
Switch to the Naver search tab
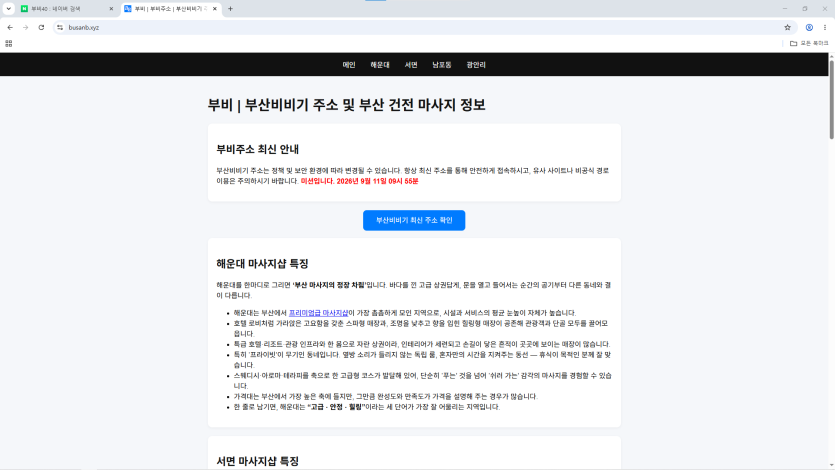coord(61,9)
